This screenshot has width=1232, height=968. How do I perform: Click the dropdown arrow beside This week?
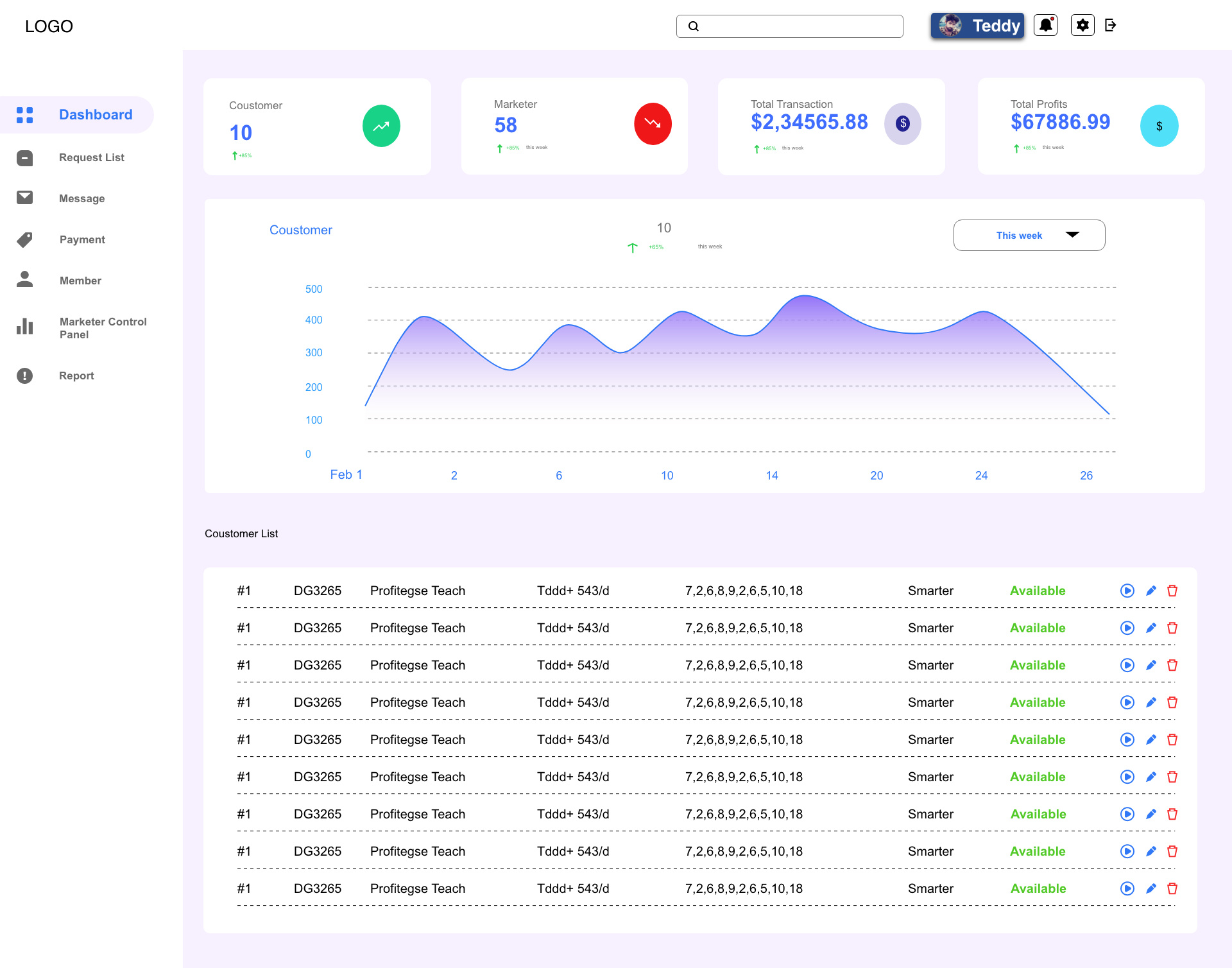tap(1072, 235)
